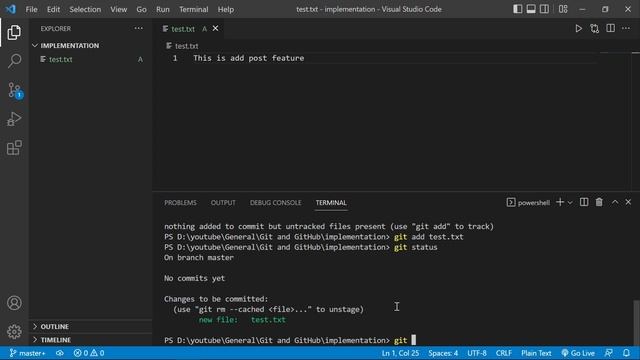The image size is (640, 360).
Task: Kill terminal with trash icon
Action: click(x=599, y=202)
